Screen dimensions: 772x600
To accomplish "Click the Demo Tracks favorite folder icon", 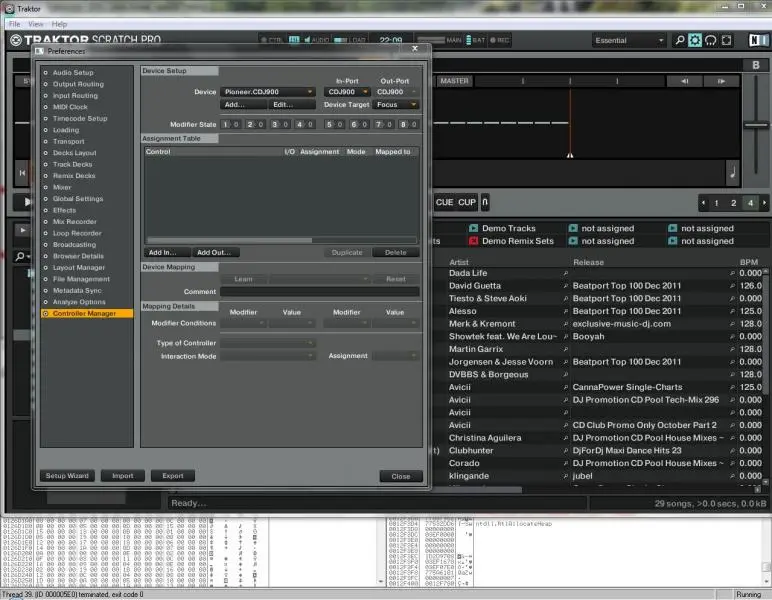I will pyautogui.click(x=473, y=229).
